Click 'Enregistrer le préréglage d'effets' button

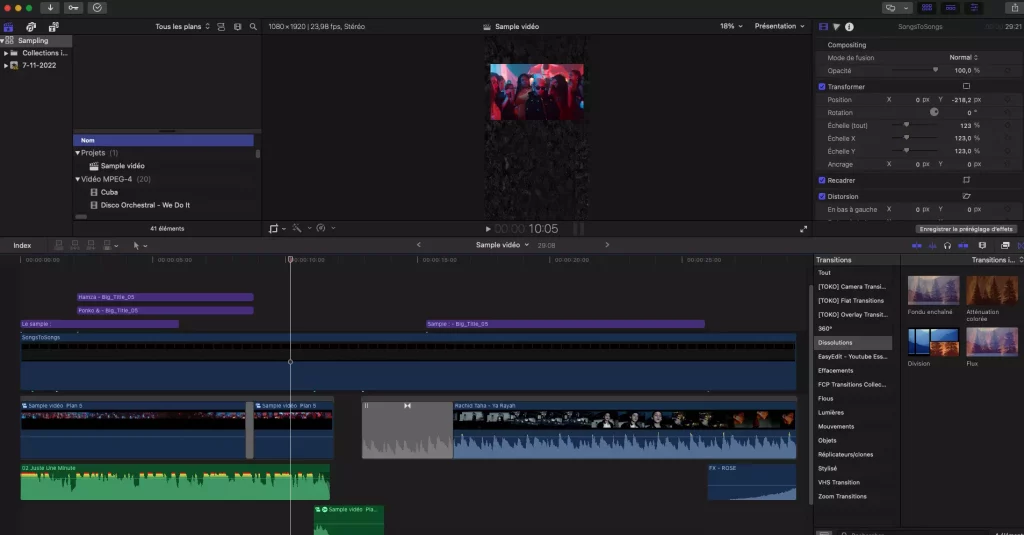tap(966, 229)
